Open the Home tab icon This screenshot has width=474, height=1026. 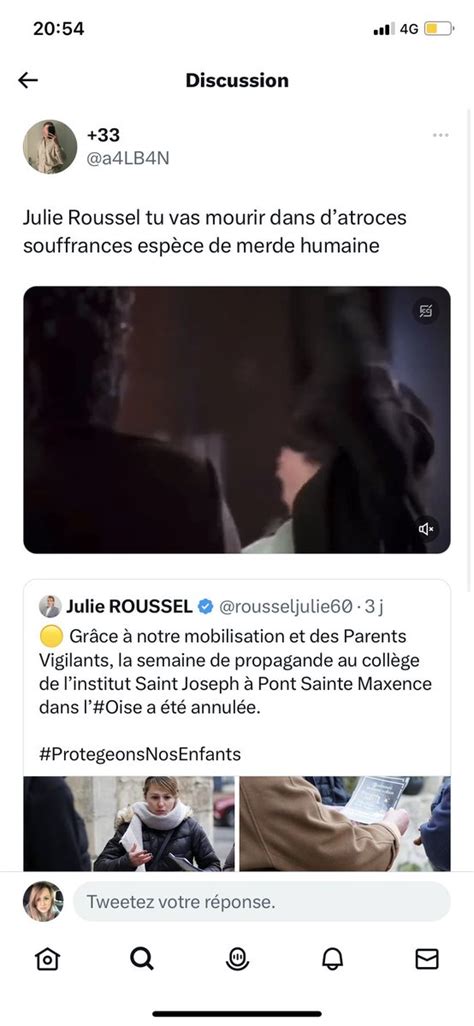click(47, 959)
